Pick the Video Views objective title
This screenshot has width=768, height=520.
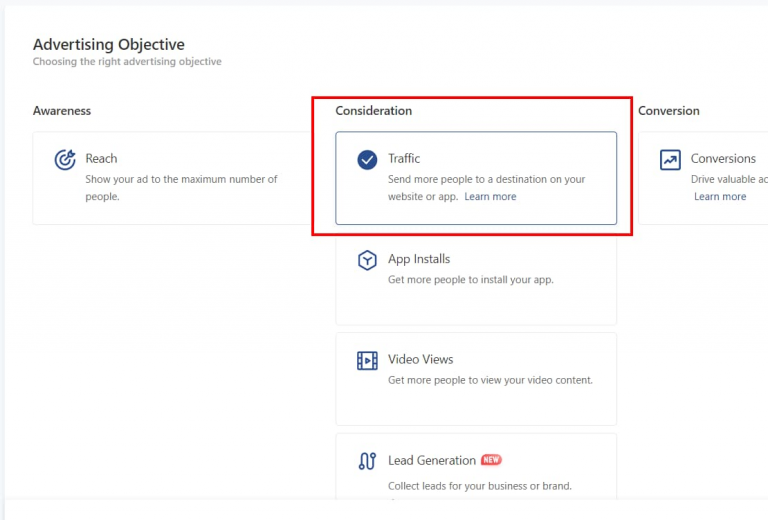point(420,359)
